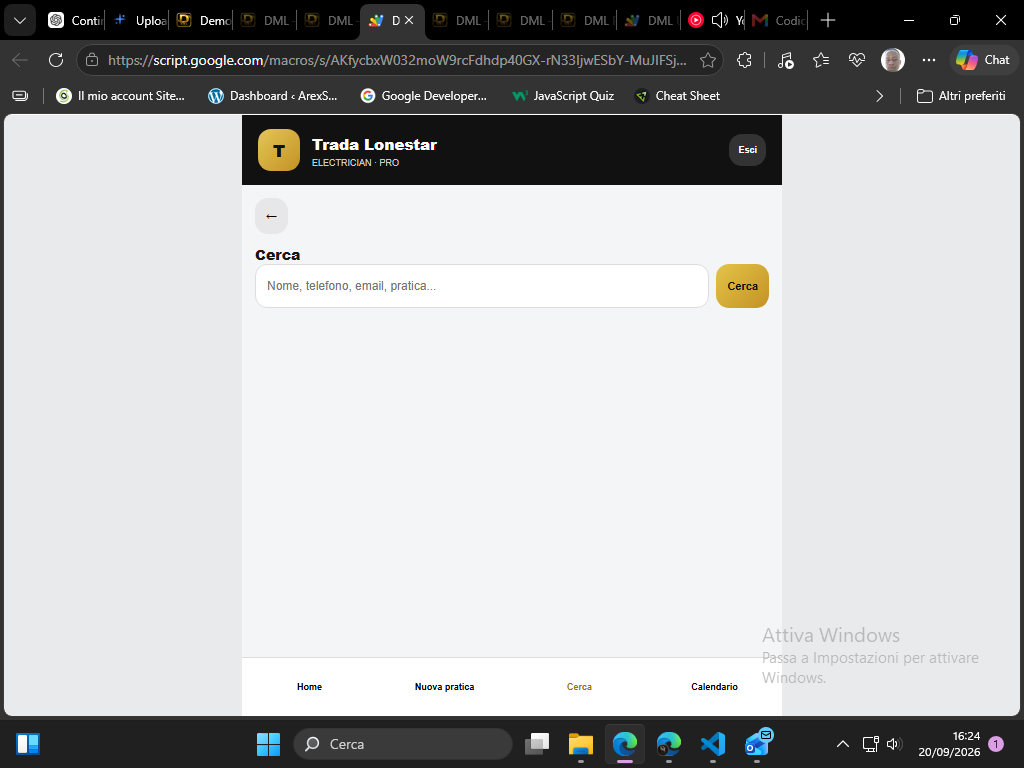Open Visual Studio Code from taskbar
The image size is (1024, 768).
[712, 744]
